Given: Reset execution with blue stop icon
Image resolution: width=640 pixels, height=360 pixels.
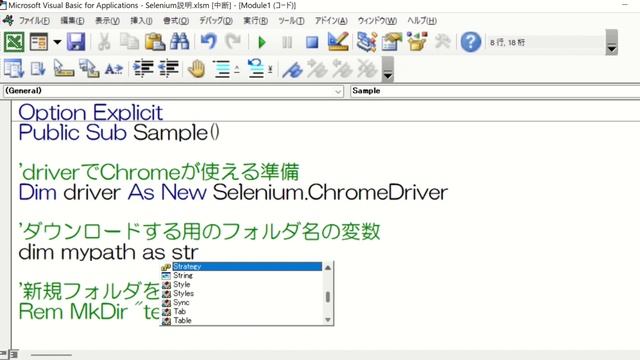Looking at the screenshot, I should tap(312, 42).
